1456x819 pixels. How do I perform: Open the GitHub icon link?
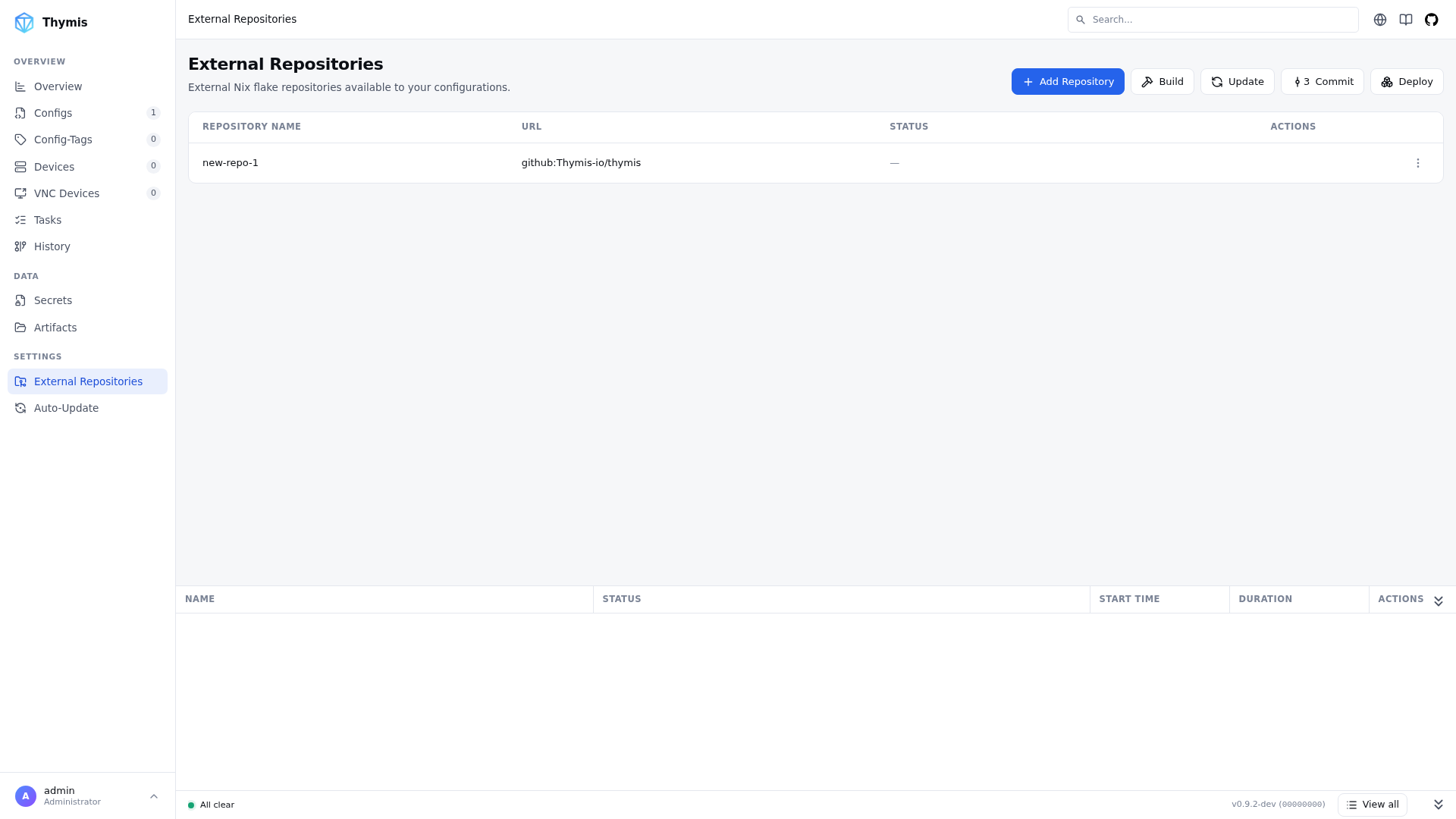tap(1432, 20)
